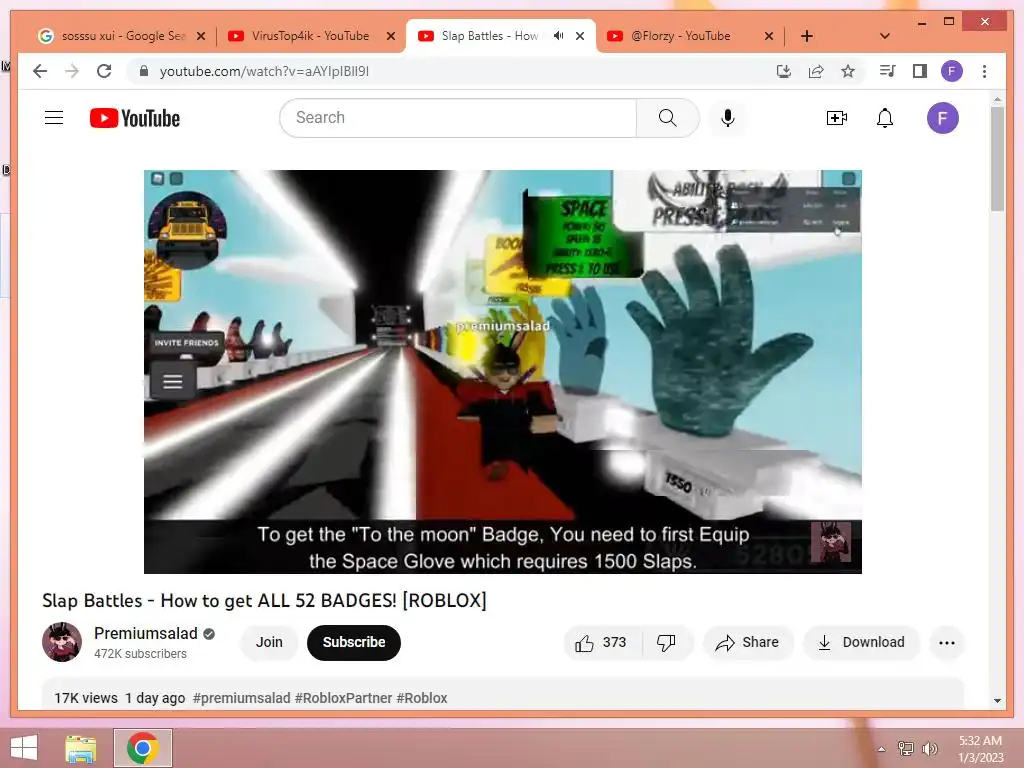Open more actions three-dot button under video
1024x768 pixels.
pyautogui.click(x=946, y=643)
